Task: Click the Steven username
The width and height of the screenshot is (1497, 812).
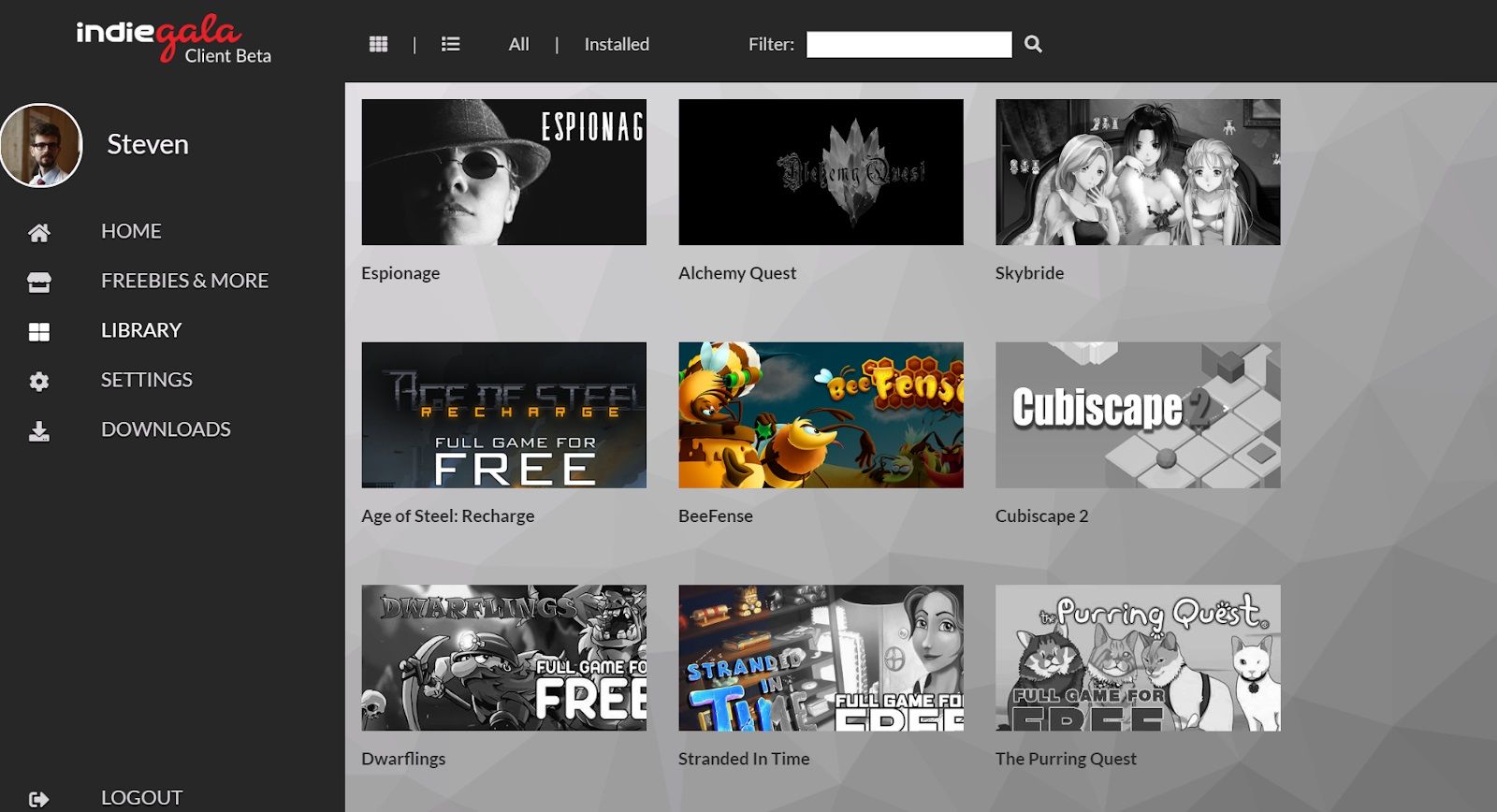Action: (x=148, y=144)
